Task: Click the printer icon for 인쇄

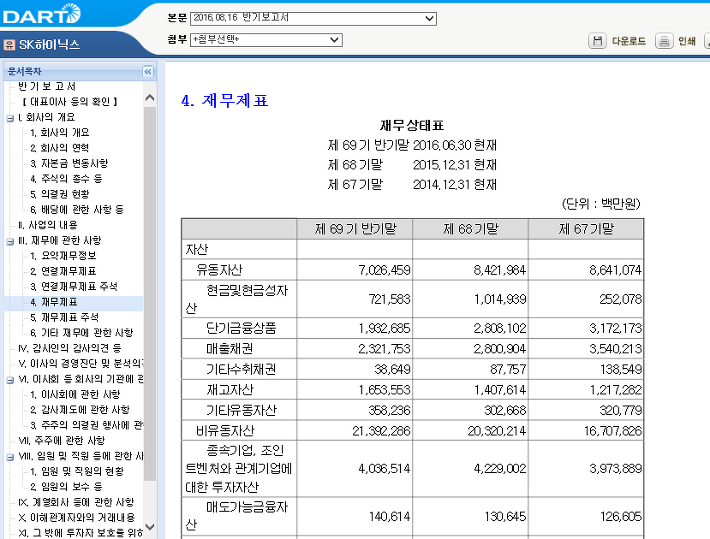Action: pyautogui.click(x=664, y=41)
